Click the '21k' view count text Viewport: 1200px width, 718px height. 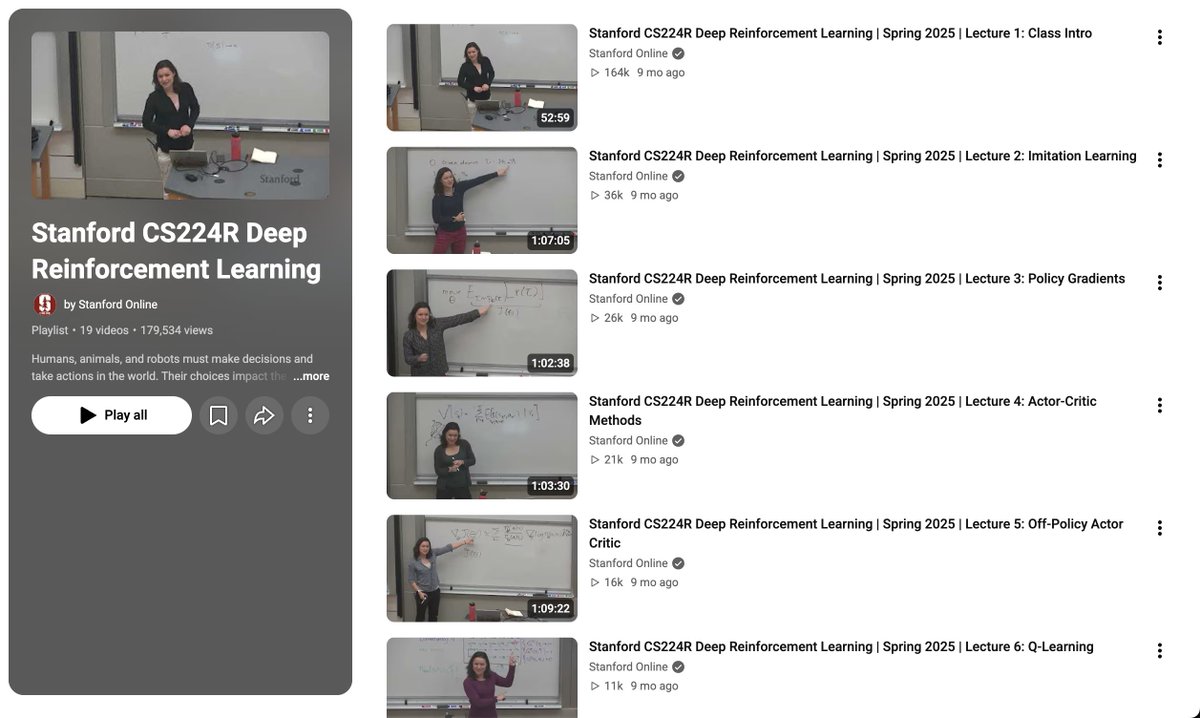(613, 460)
